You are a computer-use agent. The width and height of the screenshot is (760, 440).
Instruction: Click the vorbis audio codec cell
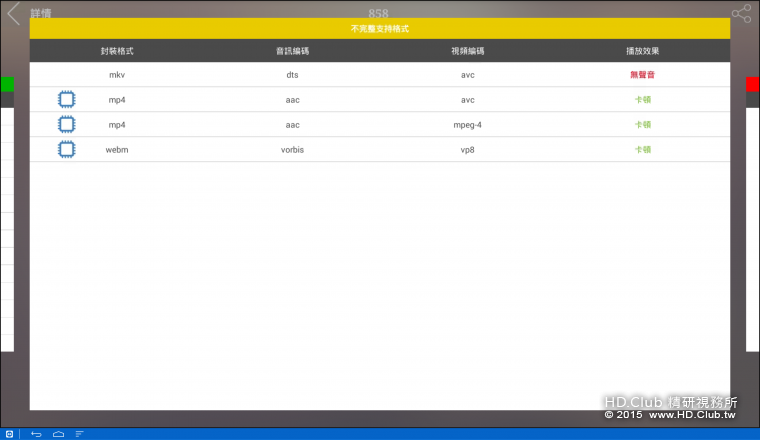292,150
